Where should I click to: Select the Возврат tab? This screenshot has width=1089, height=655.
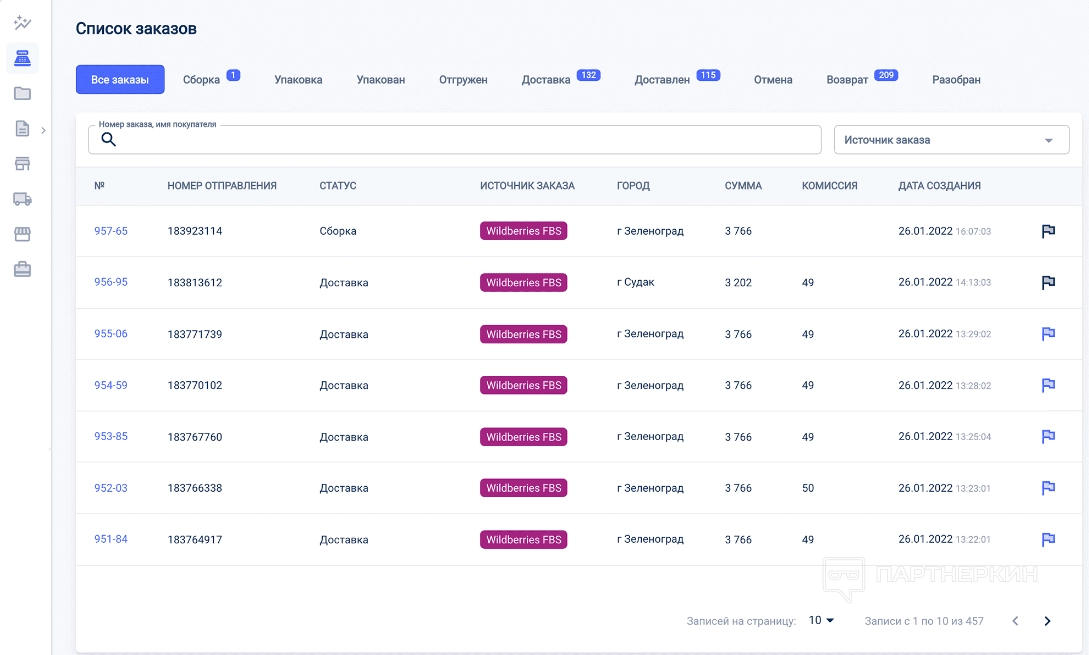[847, 80]
